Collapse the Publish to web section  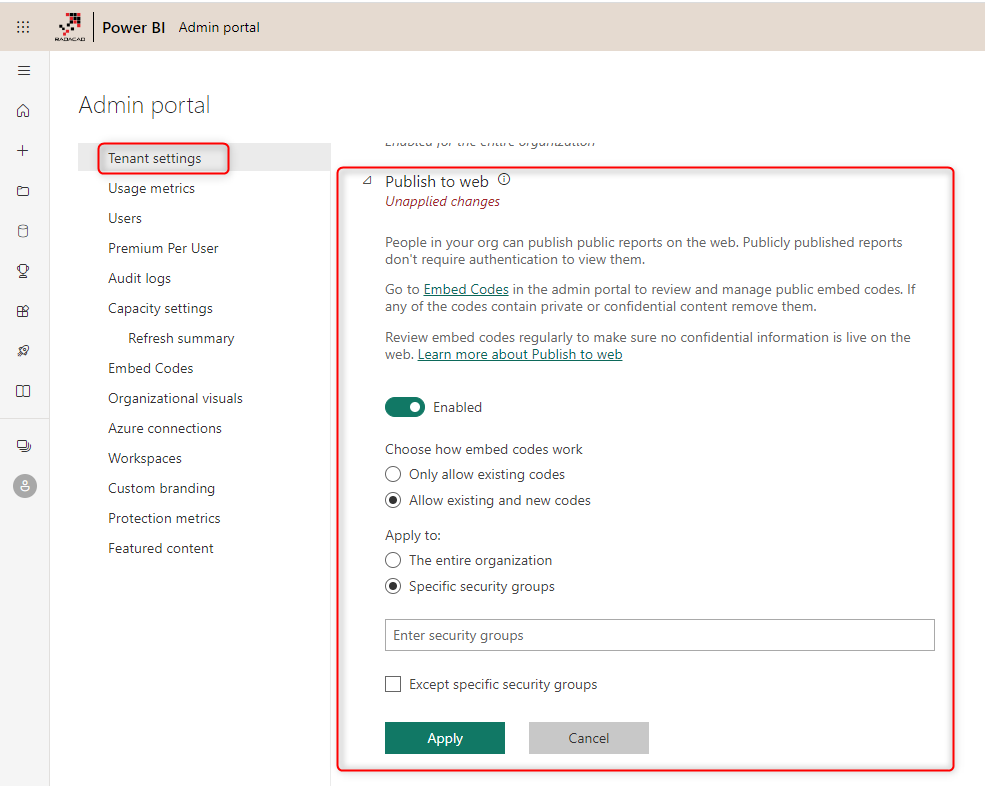[367, 181]
